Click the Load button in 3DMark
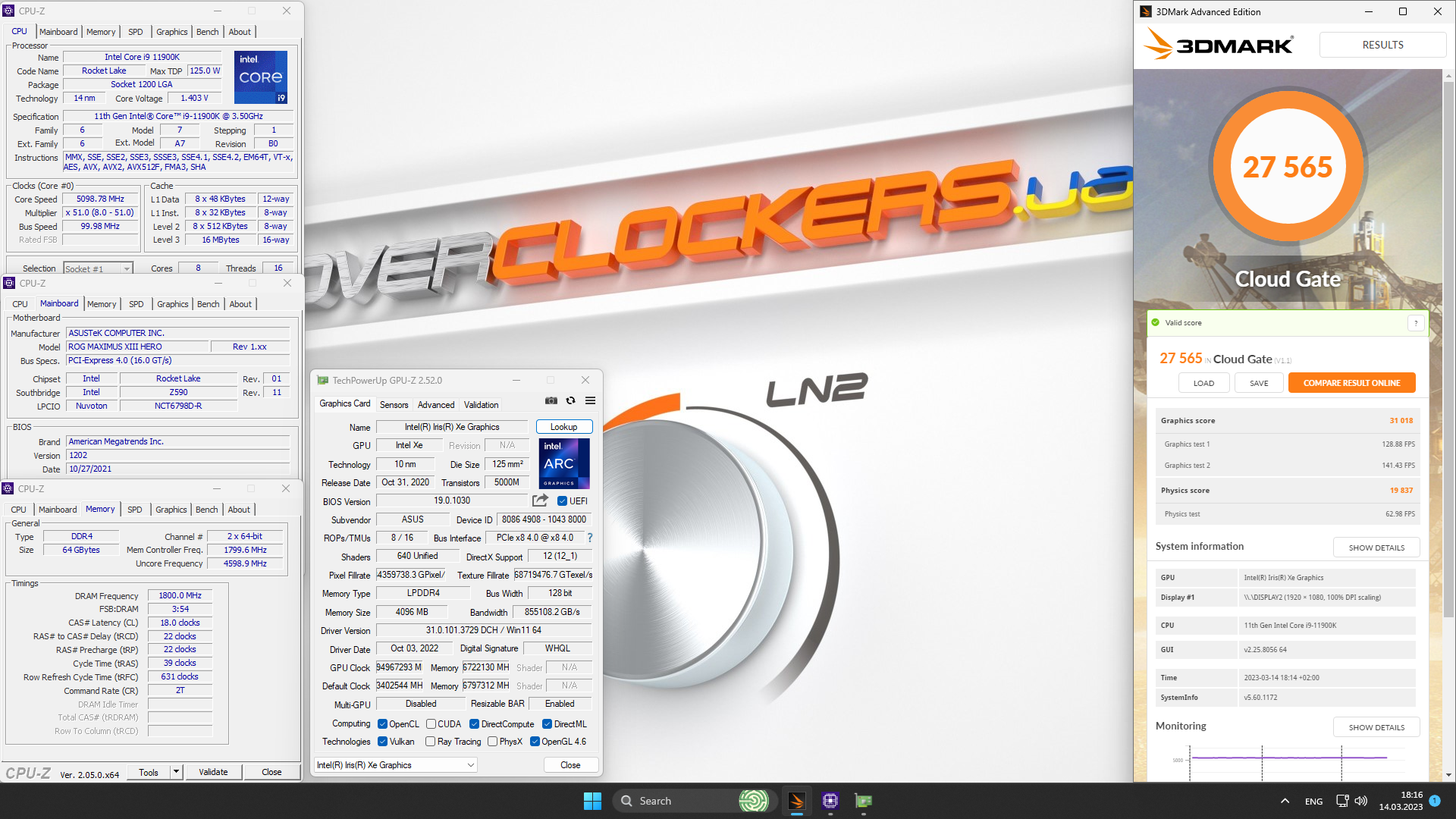Image resolution: width=1456 pixels, height=819 pixels. click(x=1203, y=383)
